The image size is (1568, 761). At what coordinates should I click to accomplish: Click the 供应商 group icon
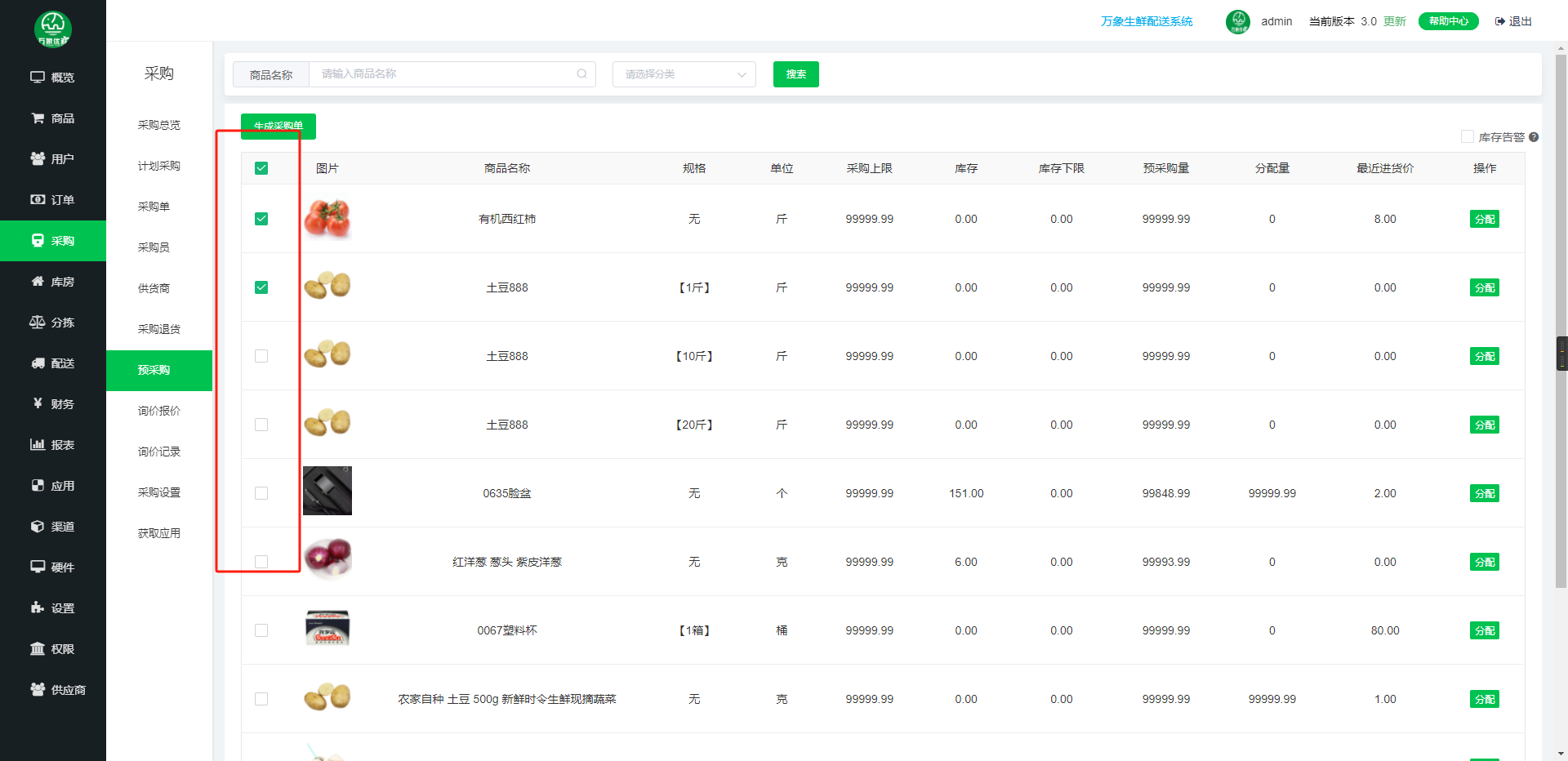tap(38, 689)
